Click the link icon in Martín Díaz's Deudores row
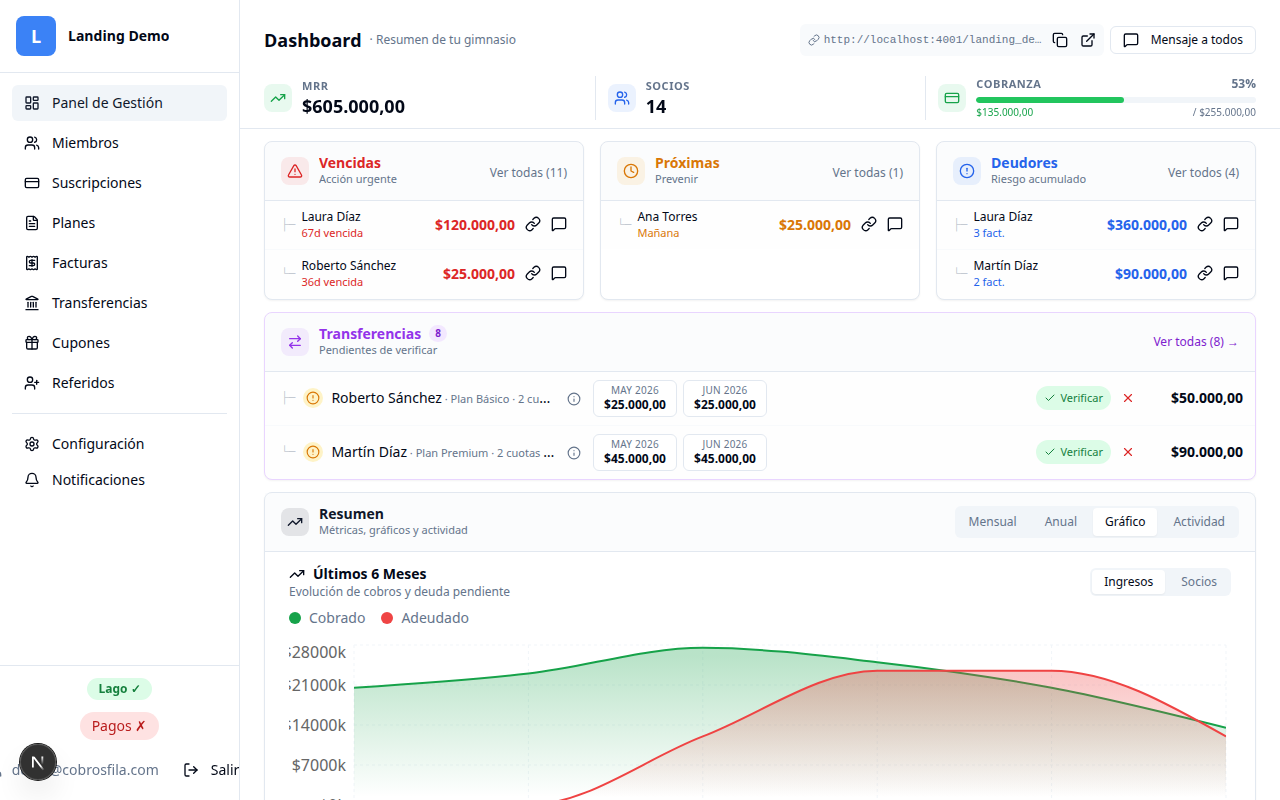Screen dimensions: 1280x800 pos(1205,273)
